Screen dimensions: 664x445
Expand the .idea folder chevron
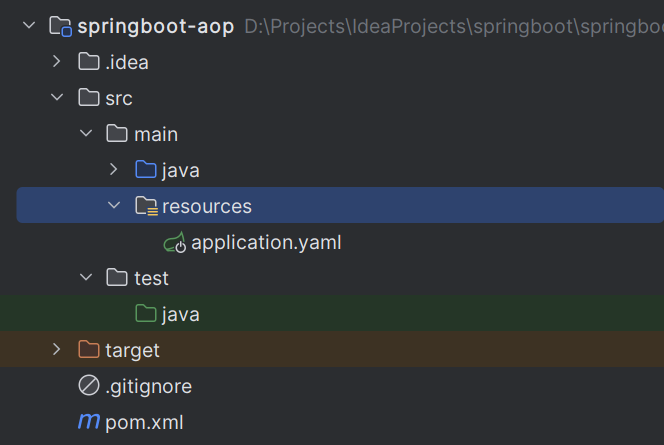click(x=57, y=61)
